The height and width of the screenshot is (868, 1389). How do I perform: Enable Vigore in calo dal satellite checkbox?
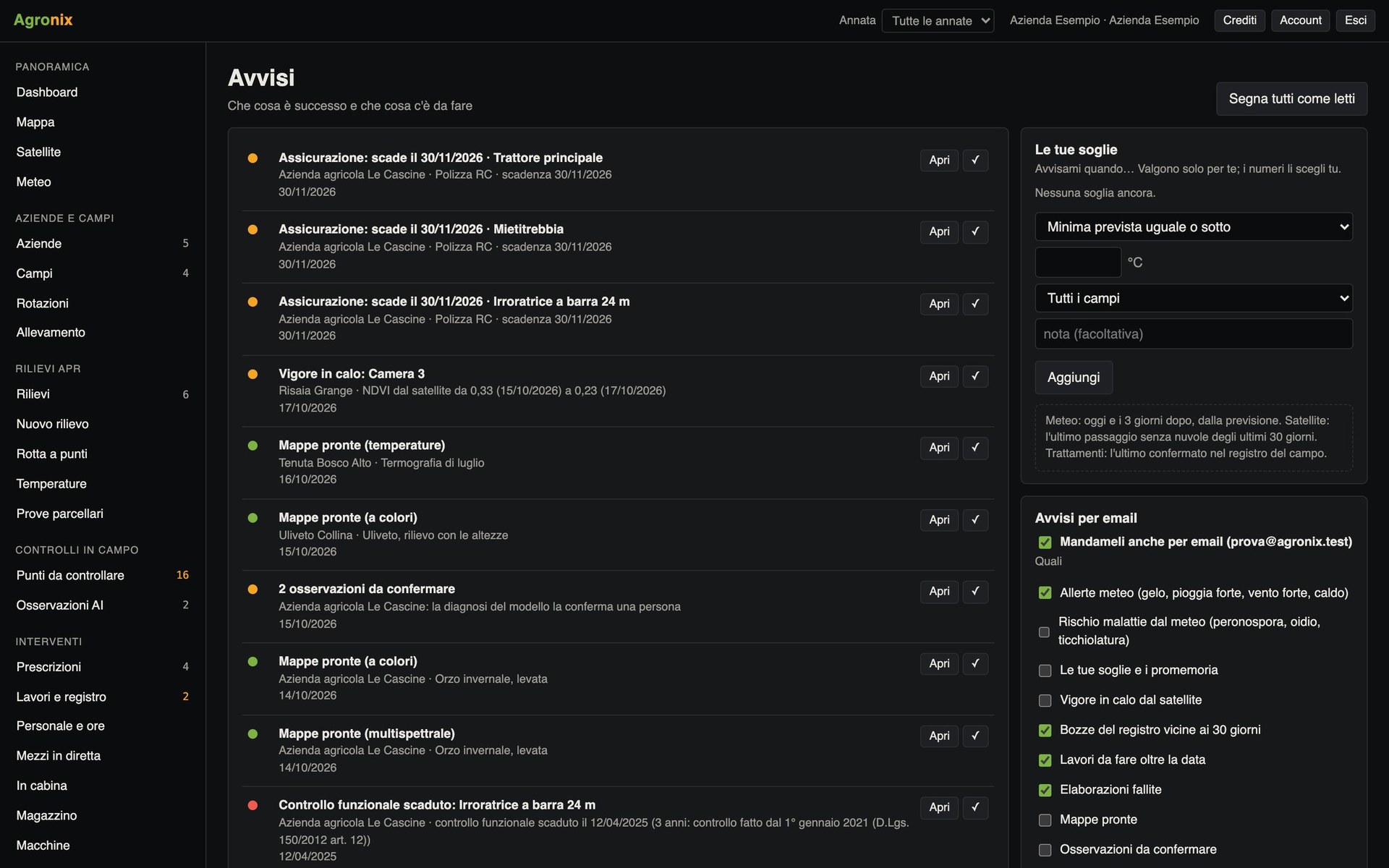coord(1045,700)
